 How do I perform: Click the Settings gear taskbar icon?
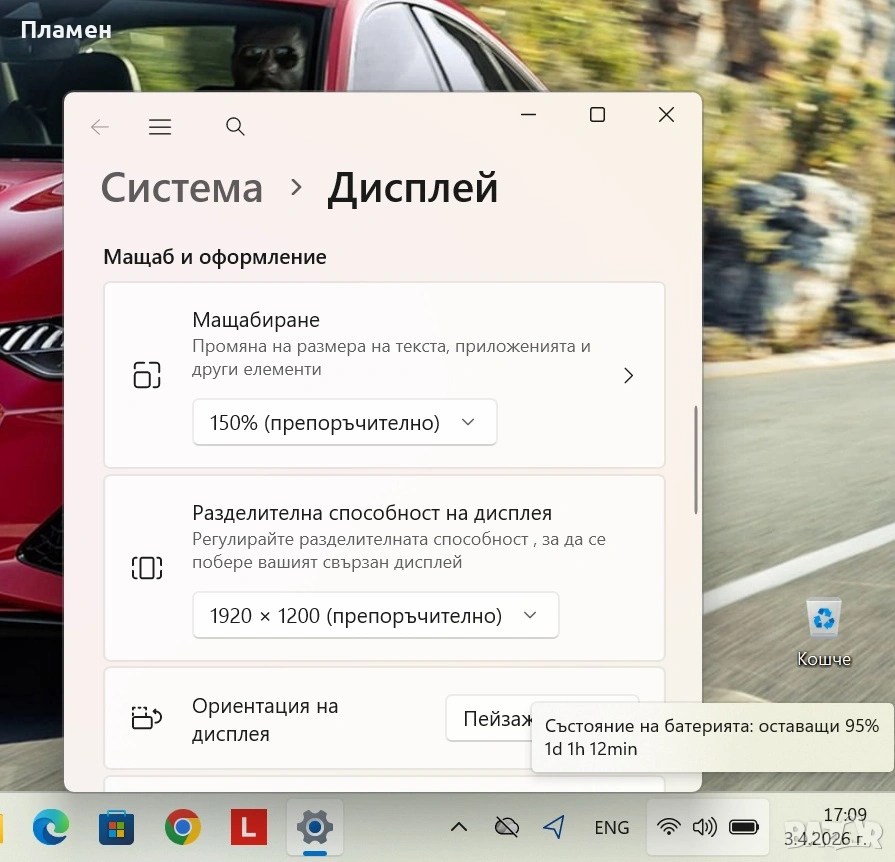pos(314,827)
